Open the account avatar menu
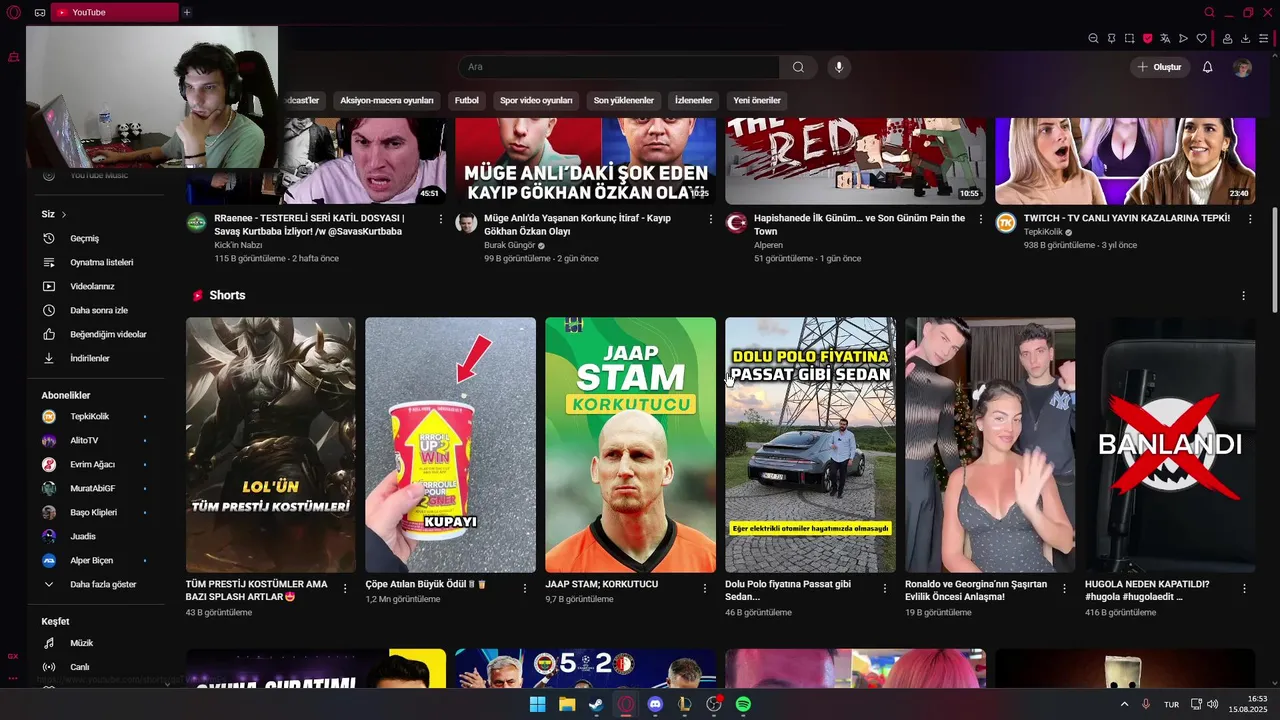This screenshot has width=1280, height=720. click(x=1242, y=67)
